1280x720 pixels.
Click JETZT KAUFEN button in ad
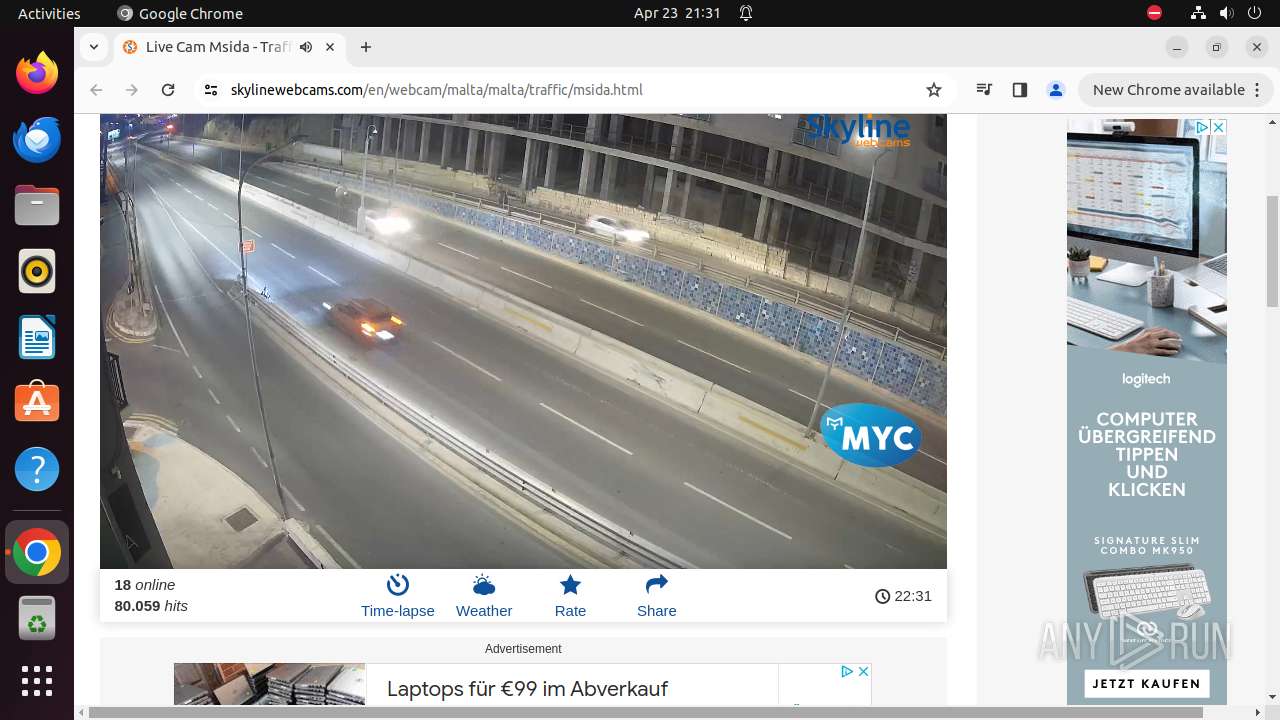click(1146, 684)
